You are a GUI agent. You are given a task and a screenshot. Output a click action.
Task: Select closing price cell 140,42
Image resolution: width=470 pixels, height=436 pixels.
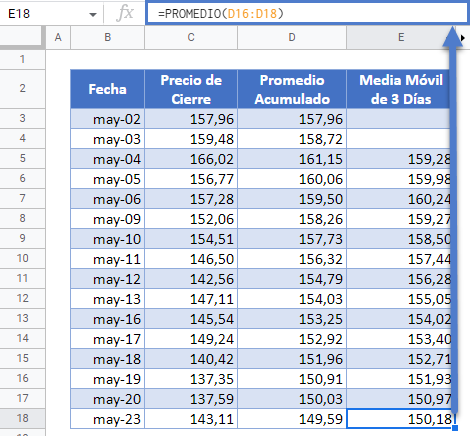[191, 359]
